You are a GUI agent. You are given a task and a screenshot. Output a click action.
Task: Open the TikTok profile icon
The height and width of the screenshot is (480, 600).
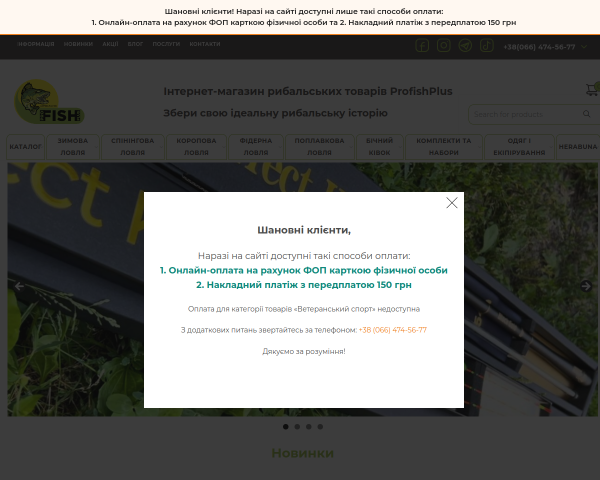tap(487, 46)
